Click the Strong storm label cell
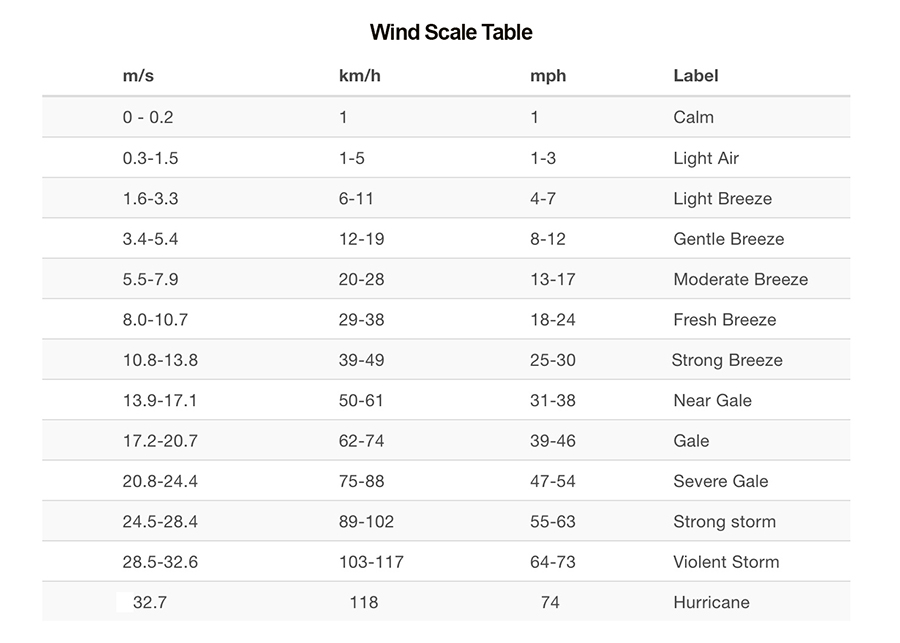This screenshot has width=900, height=643. point(724,522)
